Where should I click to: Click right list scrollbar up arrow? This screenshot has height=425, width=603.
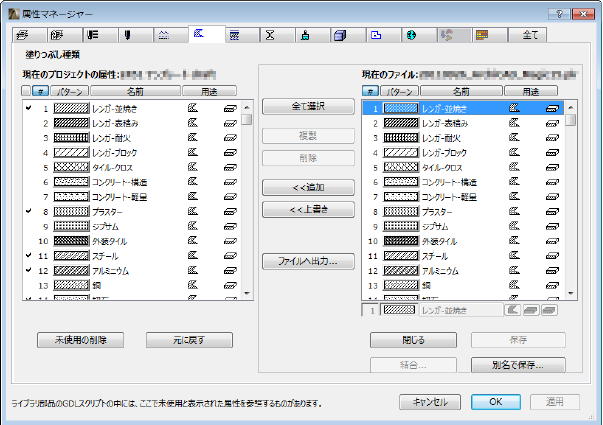coord(571,107)
